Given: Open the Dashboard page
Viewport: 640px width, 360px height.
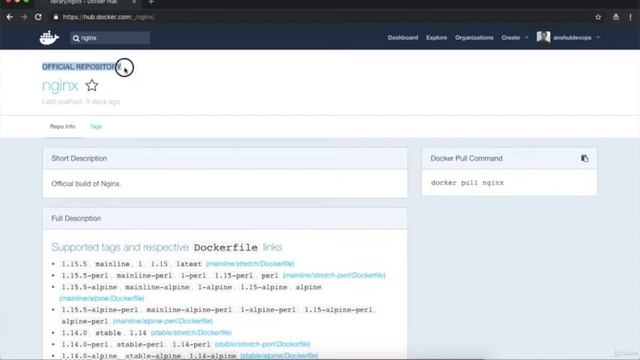Looking at the screenshot, I should [403, 38].
